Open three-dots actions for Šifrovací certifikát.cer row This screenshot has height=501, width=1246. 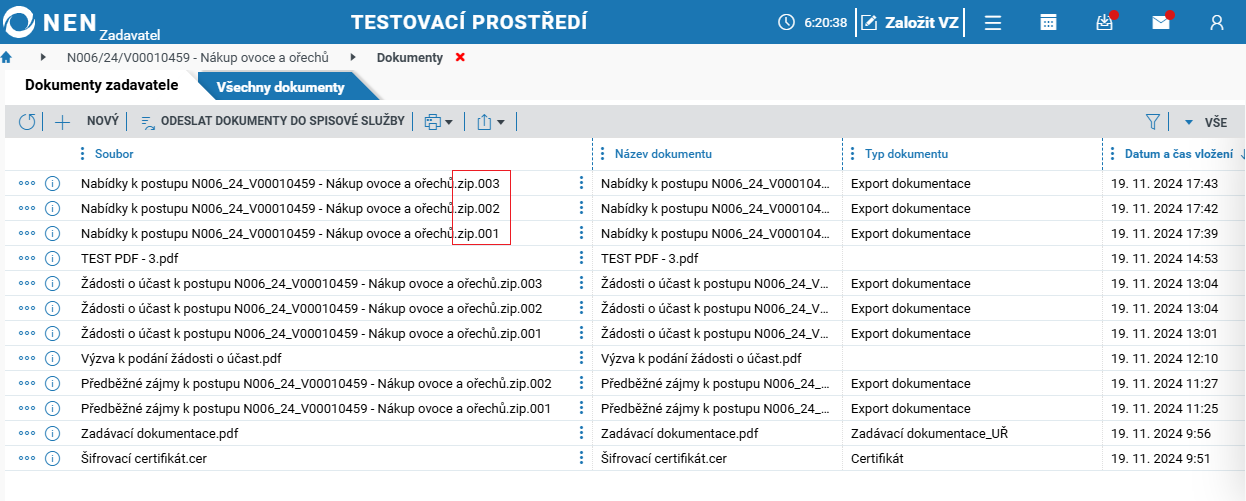click(27, 459)
